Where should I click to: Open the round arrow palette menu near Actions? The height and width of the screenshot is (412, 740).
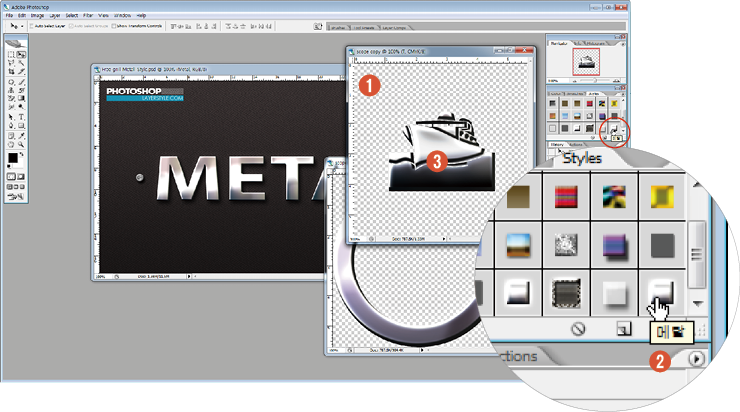pyautogui.click(x=696, y=359)
